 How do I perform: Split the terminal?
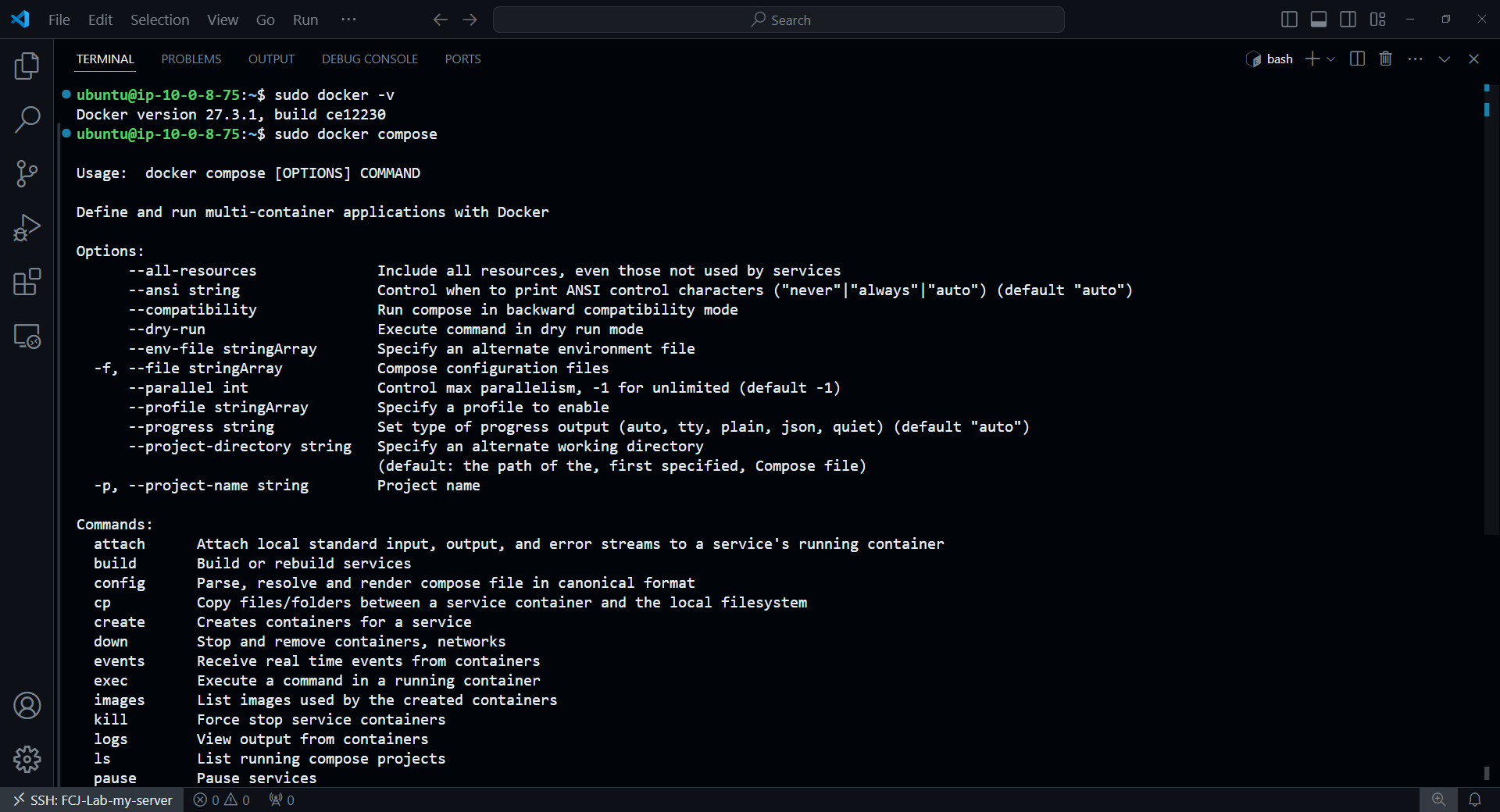(1357, 59)
